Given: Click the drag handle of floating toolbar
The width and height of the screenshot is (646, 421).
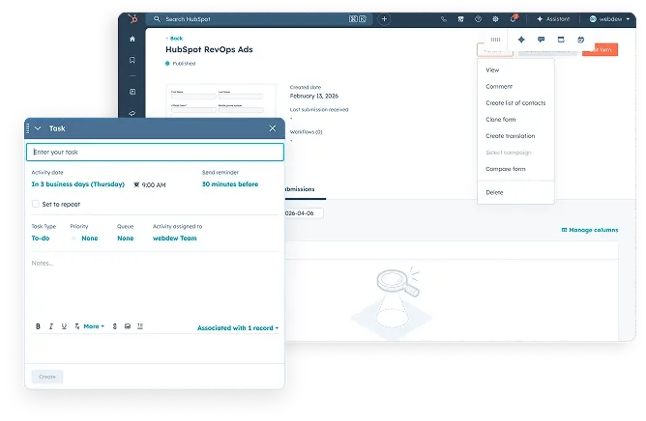Looking at the screenshot, I should pyautogui.click(x=495, y=40).
